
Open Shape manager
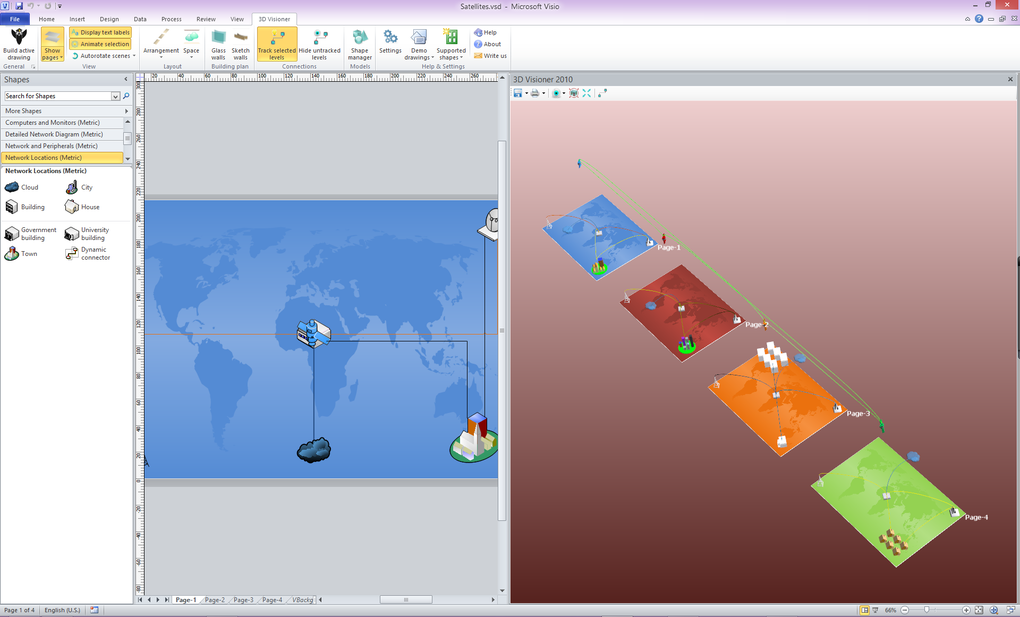[x=360, y=44]
